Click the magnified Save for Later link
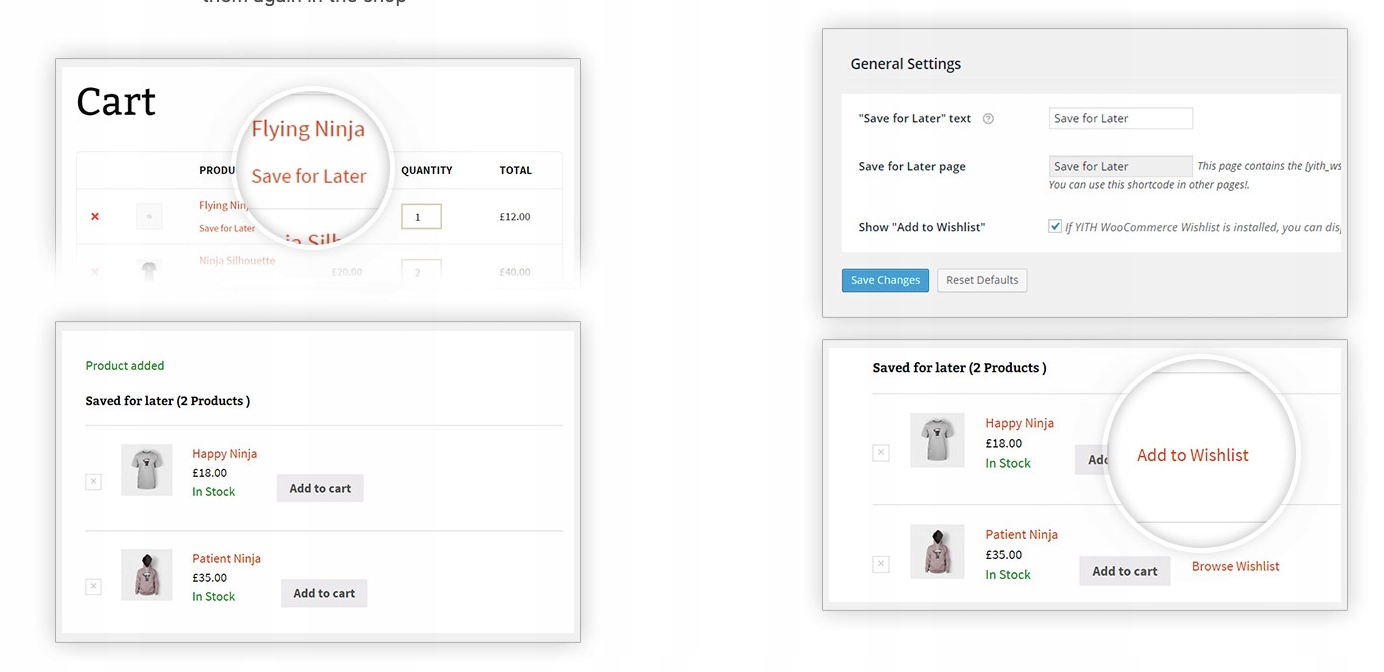The height and width of the screenshot is (672, 1384). [308, 176]
